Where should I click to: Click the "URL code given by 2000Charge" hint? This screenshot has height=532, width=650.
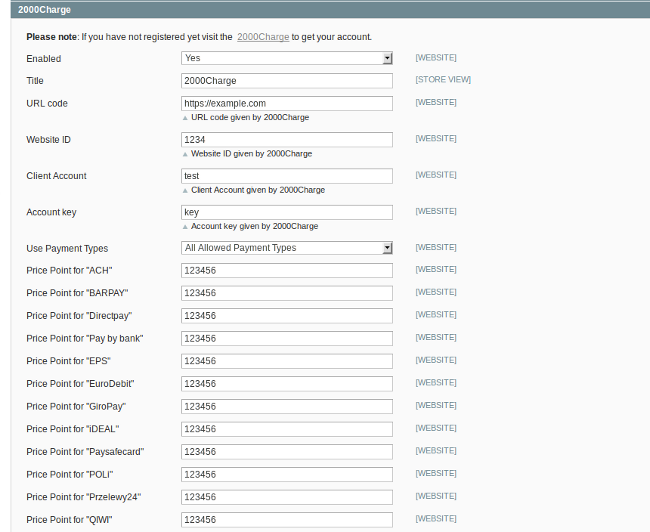[x=250, y=117]
